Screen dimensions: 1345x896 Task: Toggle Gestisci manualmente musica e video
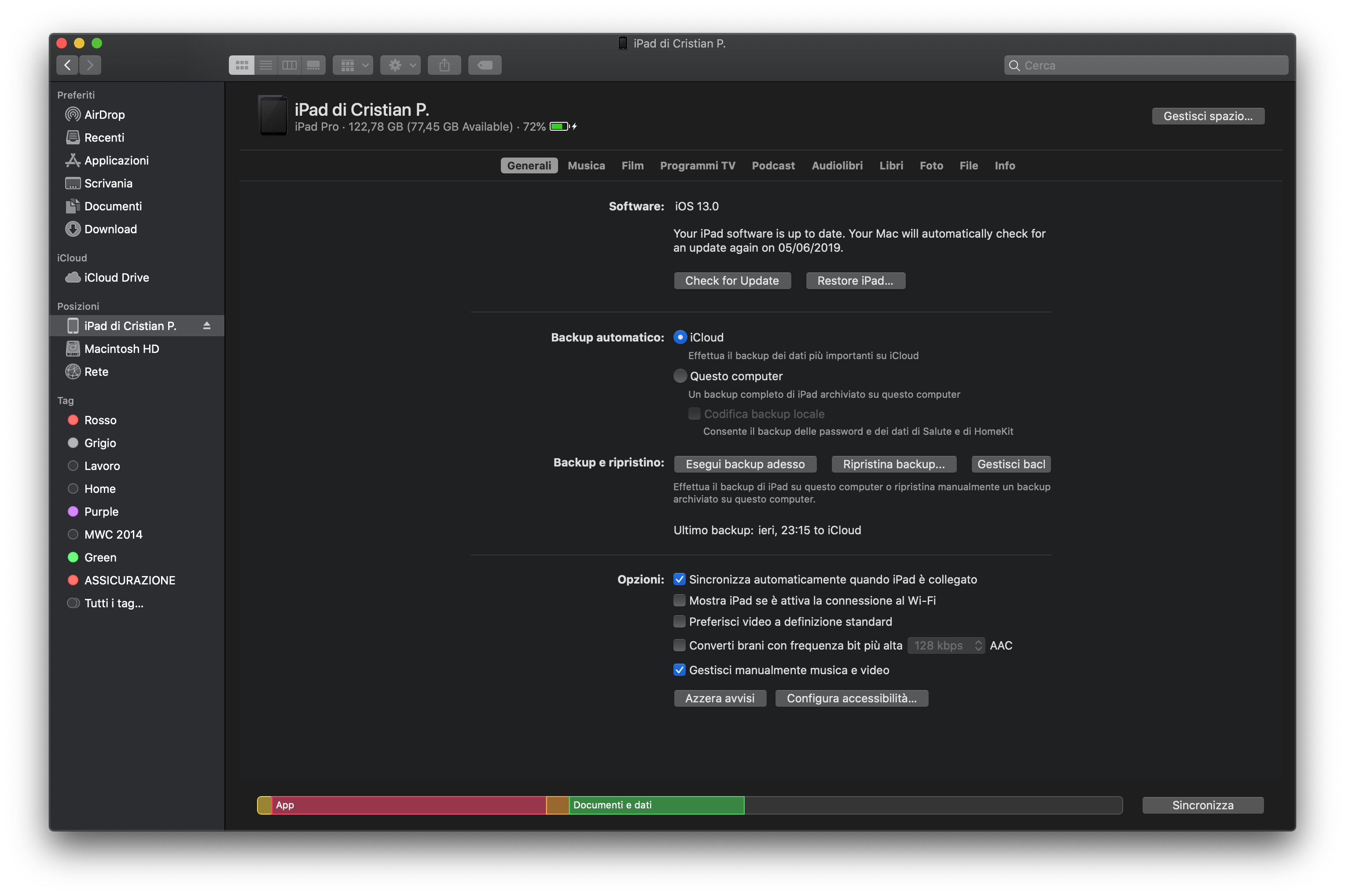(680, 670)
